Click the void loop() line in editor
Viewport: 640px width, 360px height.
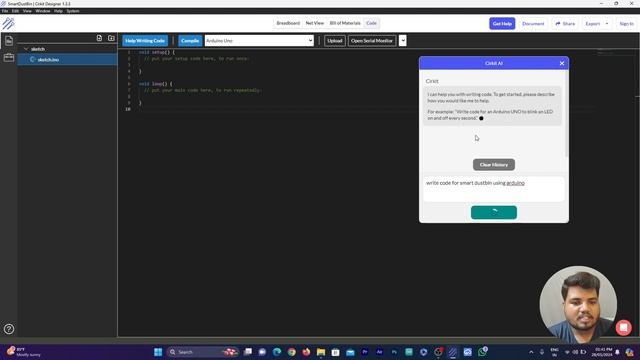(155, 84)
